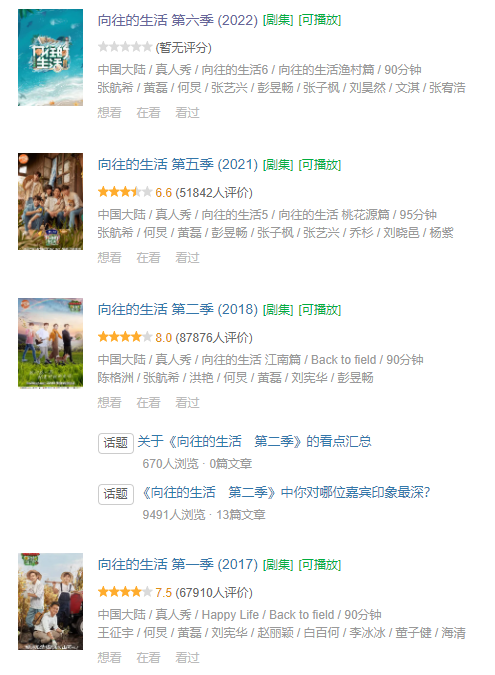Mark Season 6 as 看过
The width and height of the screenshot is (495, 675).
click(x=187, y=113)
